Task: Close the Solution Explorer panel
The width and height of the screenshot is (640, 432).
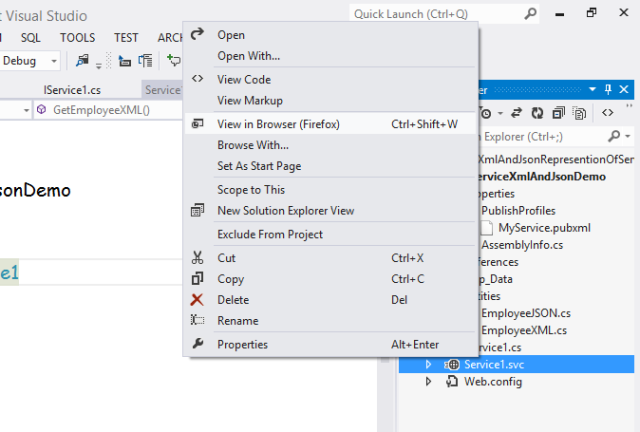Action: (x=624, y=89)
